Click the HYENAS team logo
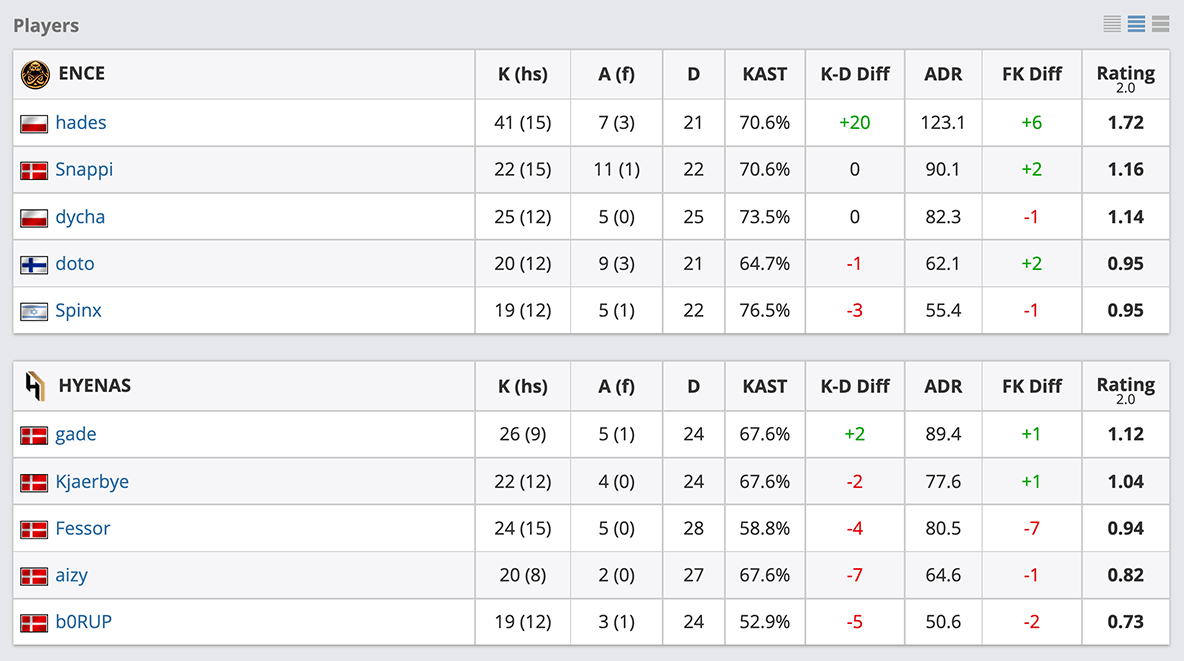The image size is (1184, 661). pos(35,386)
